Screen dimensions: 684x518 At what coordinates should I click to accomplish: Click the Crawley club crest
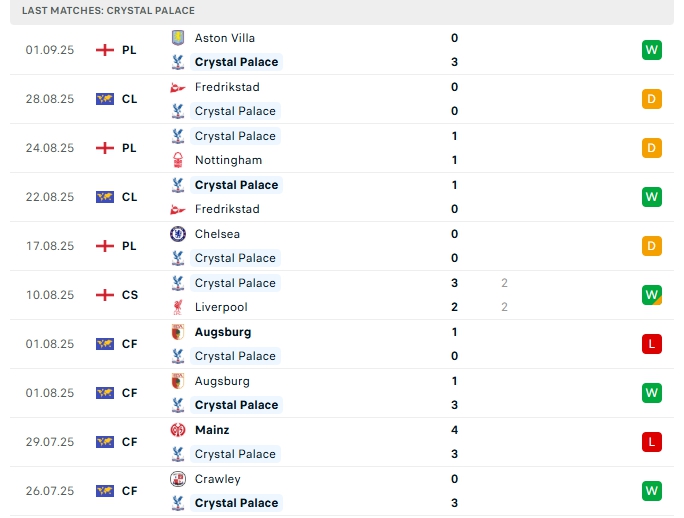[x=178, y=479]
